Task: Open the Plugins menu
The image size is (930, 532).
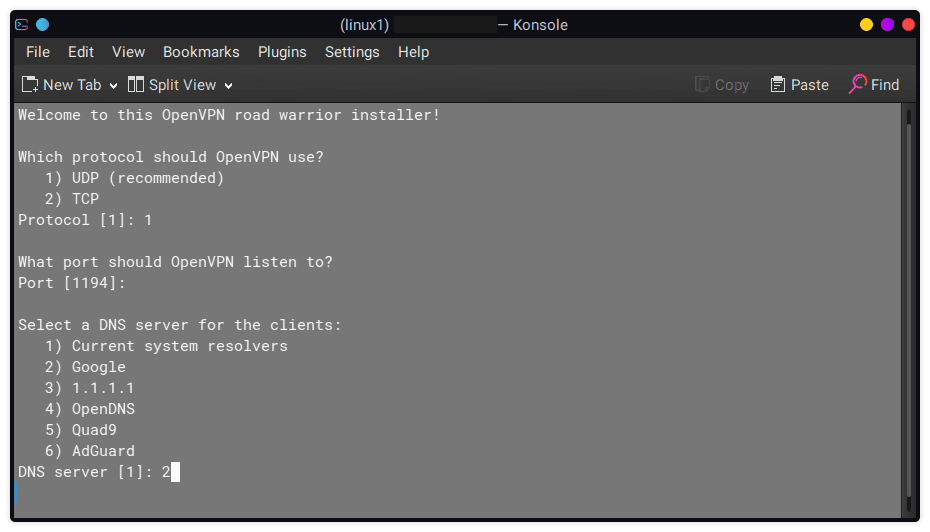Action: click(x=282, y=52)
